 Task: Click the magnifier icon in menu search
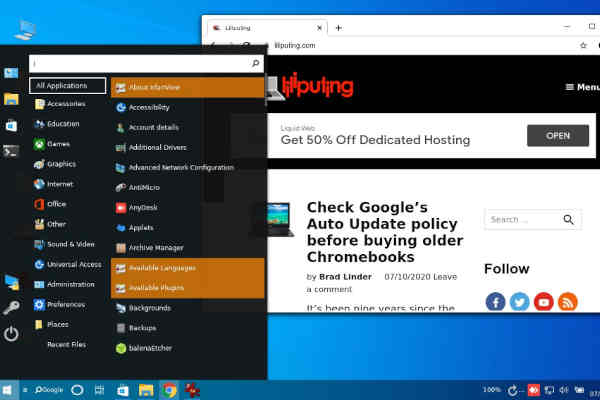pos(255,64)
